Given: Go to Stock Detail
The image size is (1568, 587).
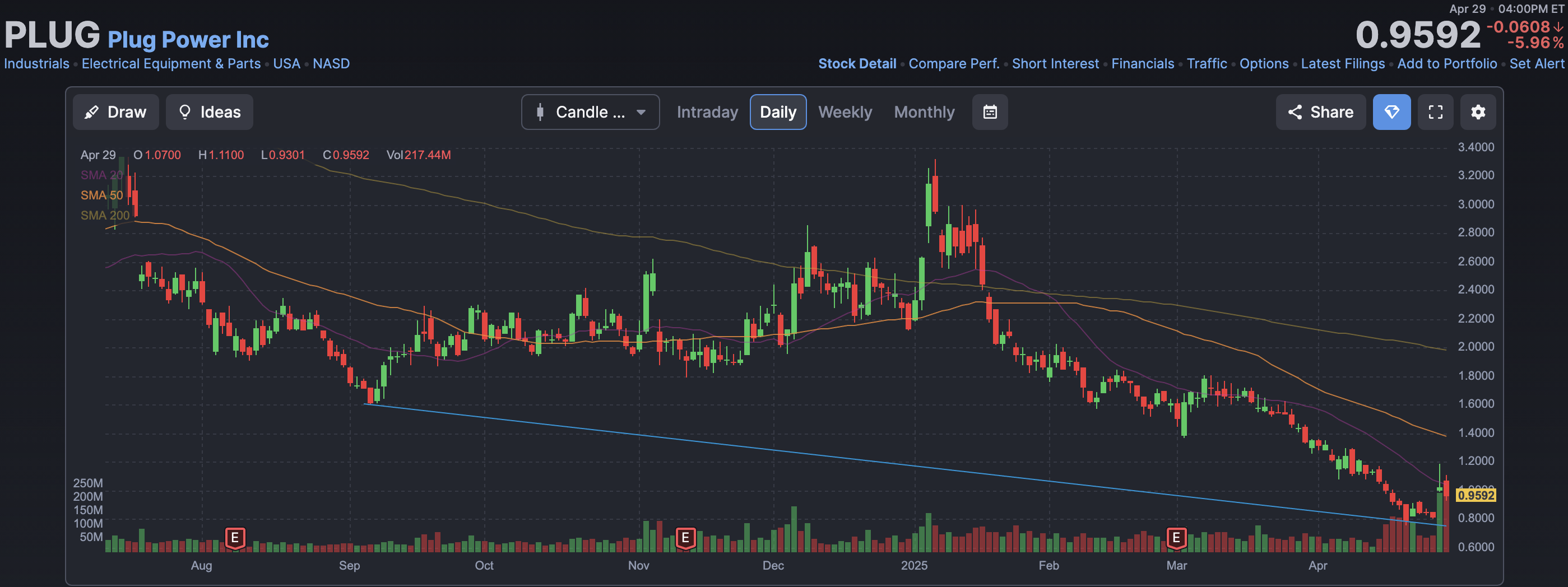Looking at the screenshot, I should pyautogui.click(x=857, y=64).
